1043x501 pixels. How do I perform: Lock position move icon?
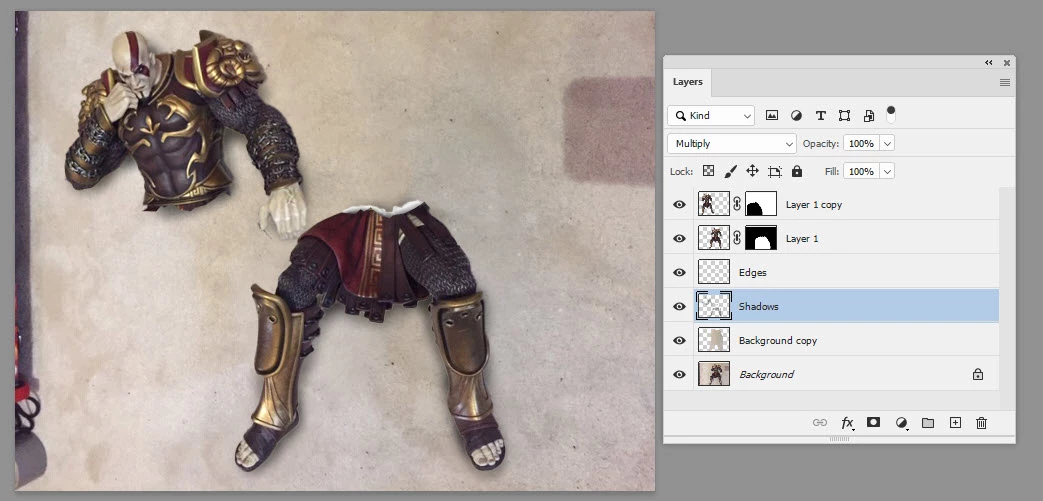[752, 171]
